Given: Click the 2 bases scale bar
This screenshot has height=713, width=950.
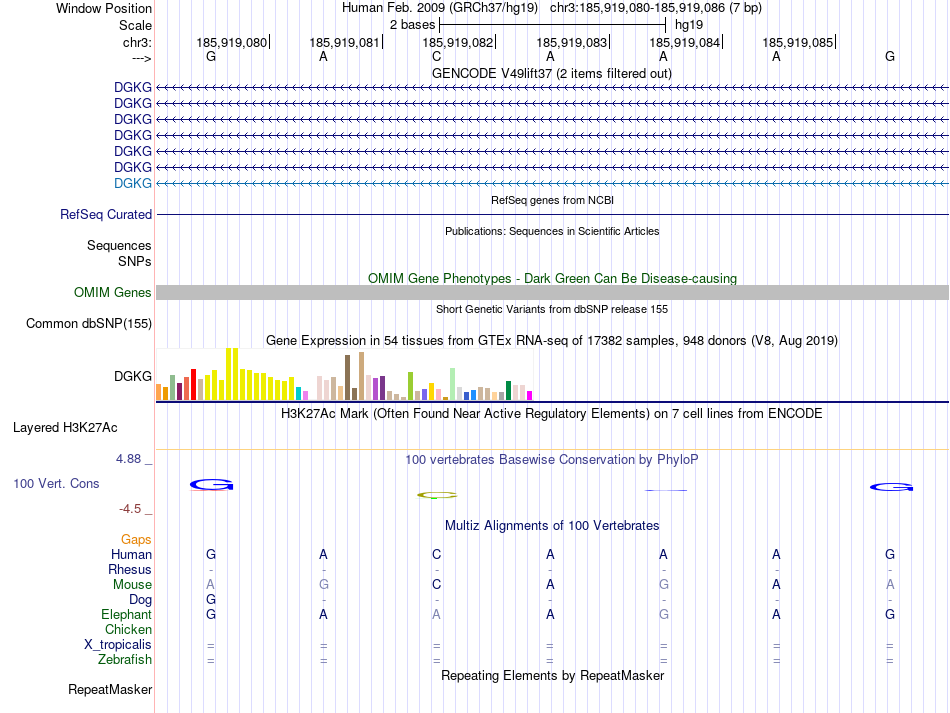Looking at the screenshot, I should 552,25.
